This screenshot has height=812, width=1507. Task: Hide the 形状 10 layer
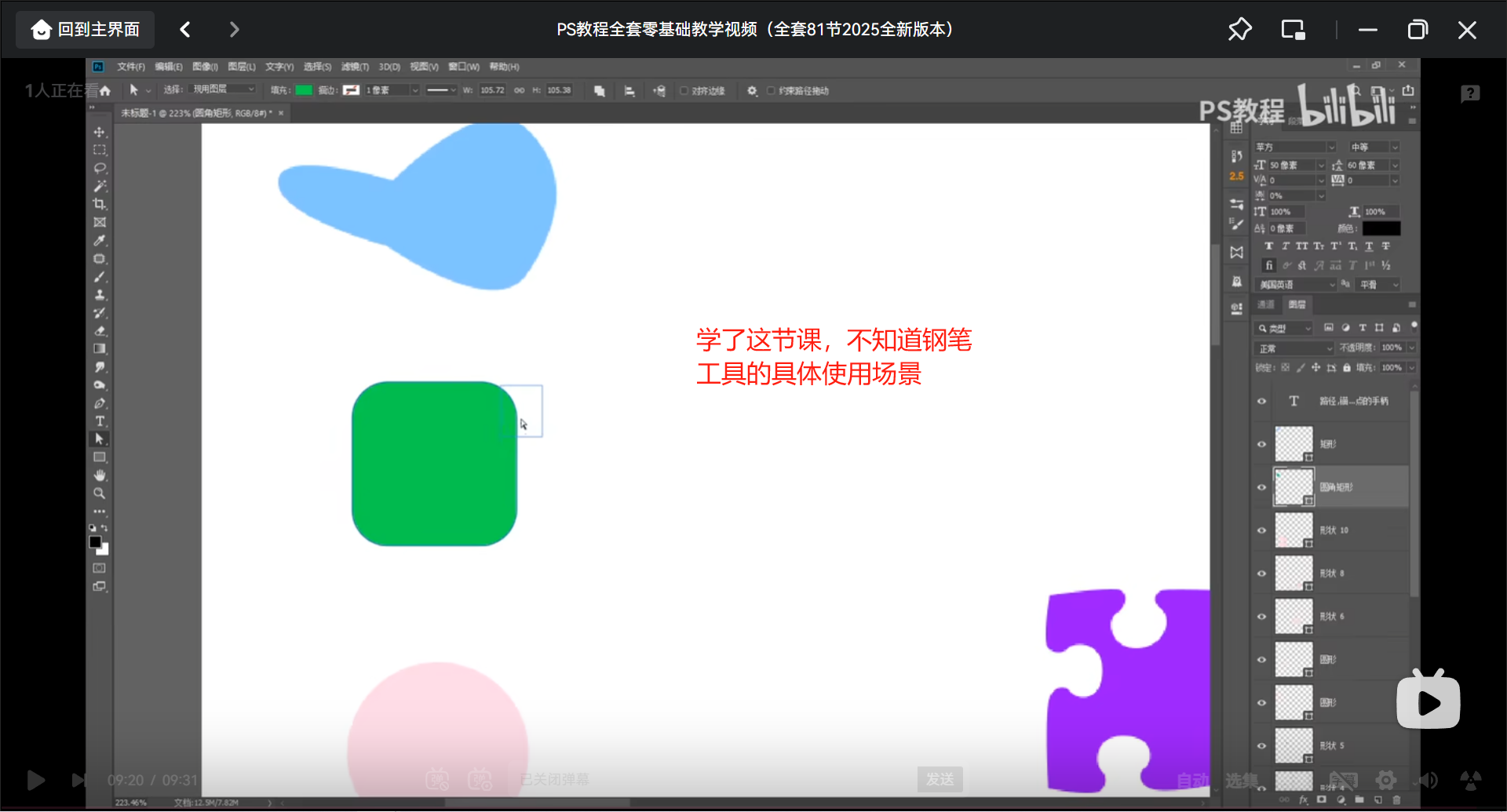[x=1262, y=530]
